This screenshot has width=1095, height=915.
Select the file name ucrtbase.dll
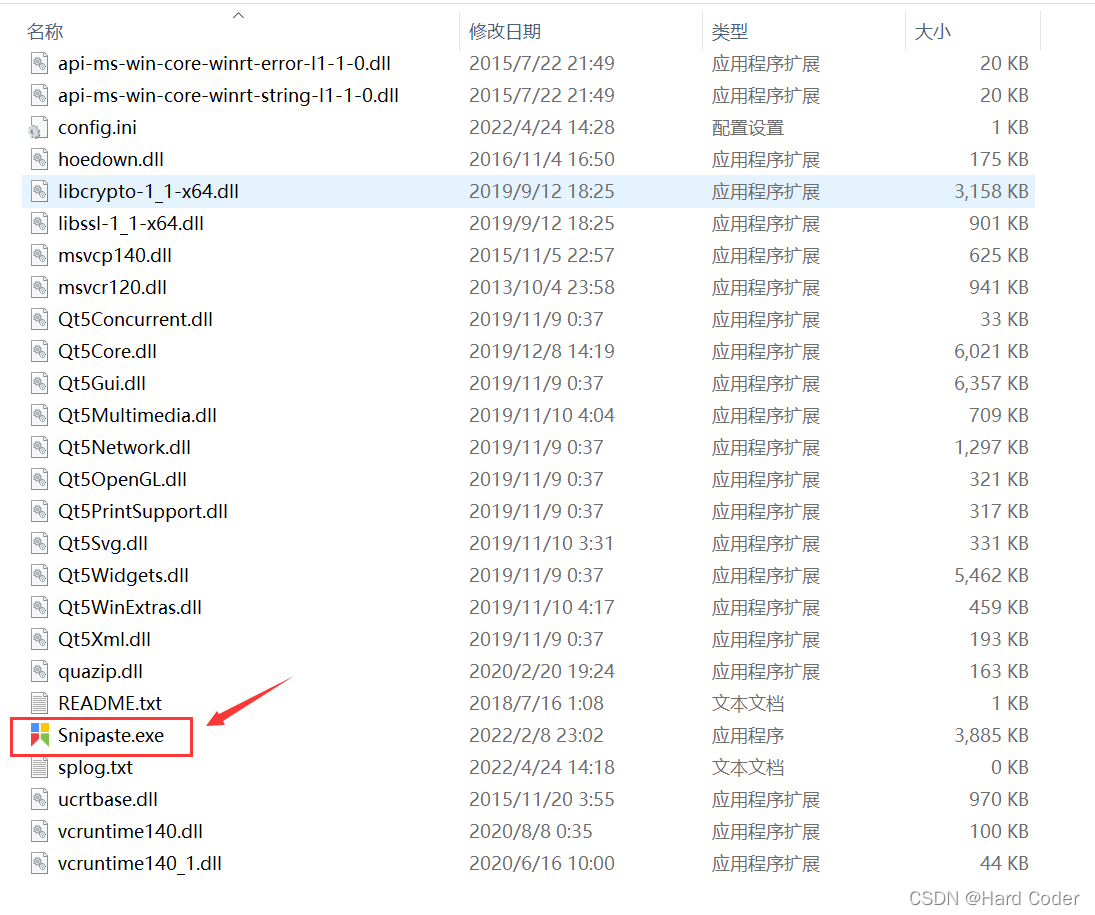click(x=108, y=800)
